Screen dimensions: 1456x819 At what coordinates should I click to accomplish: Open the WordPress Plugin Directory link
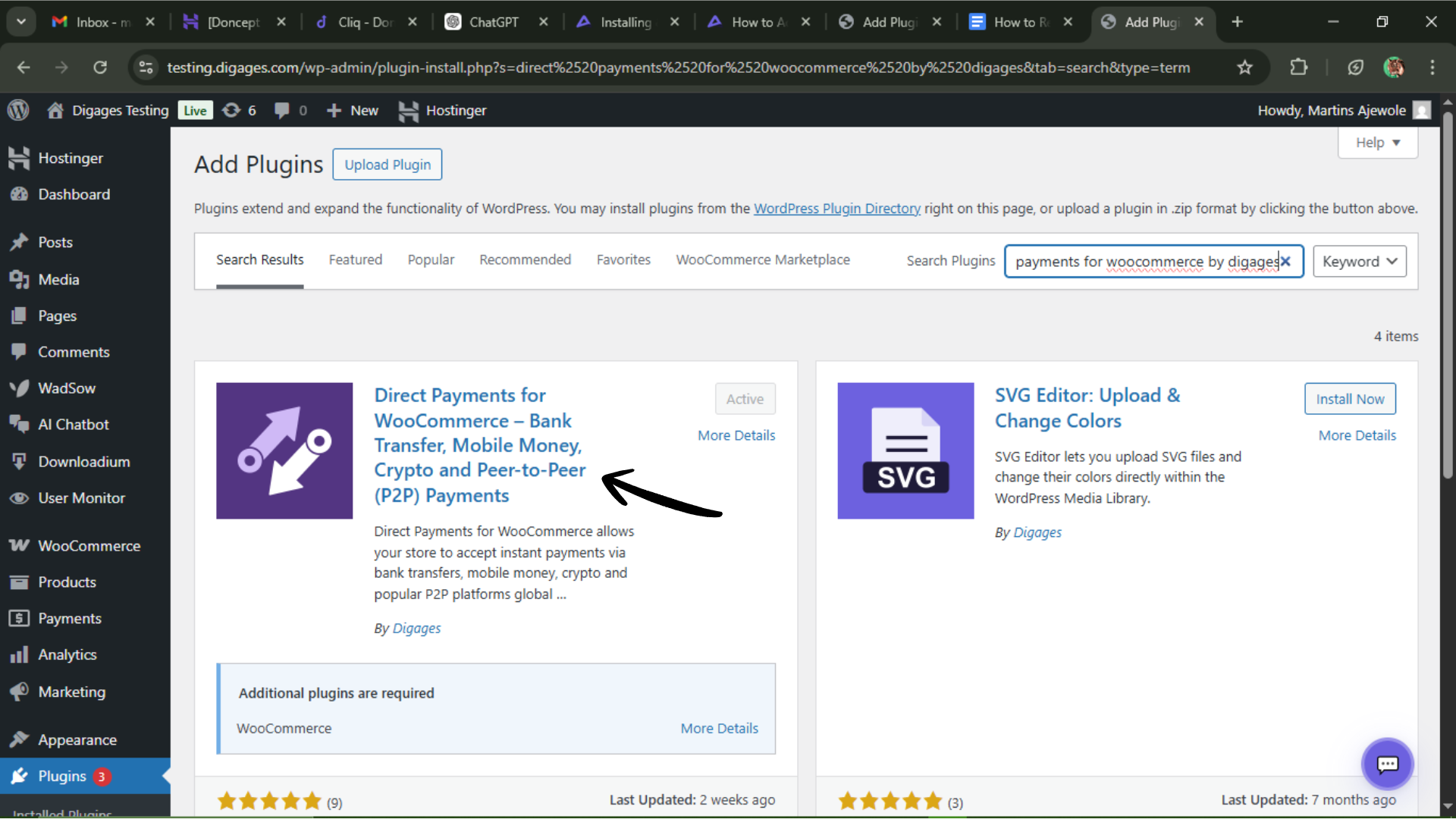pos(836,209)
